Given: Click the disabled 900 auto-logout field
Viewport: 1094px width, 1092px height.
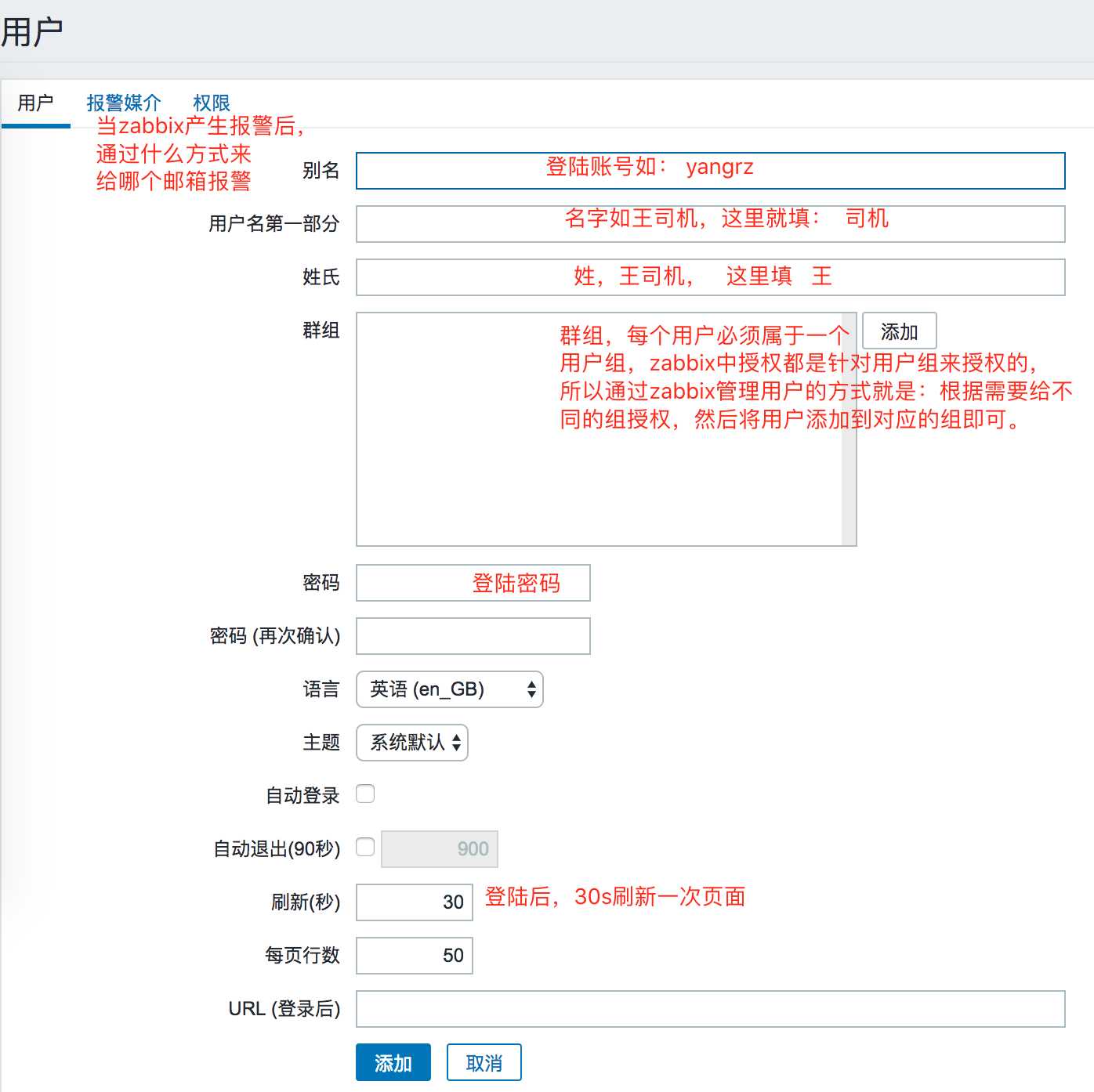Looking at the screenshot, I should (x=440, y=849).
